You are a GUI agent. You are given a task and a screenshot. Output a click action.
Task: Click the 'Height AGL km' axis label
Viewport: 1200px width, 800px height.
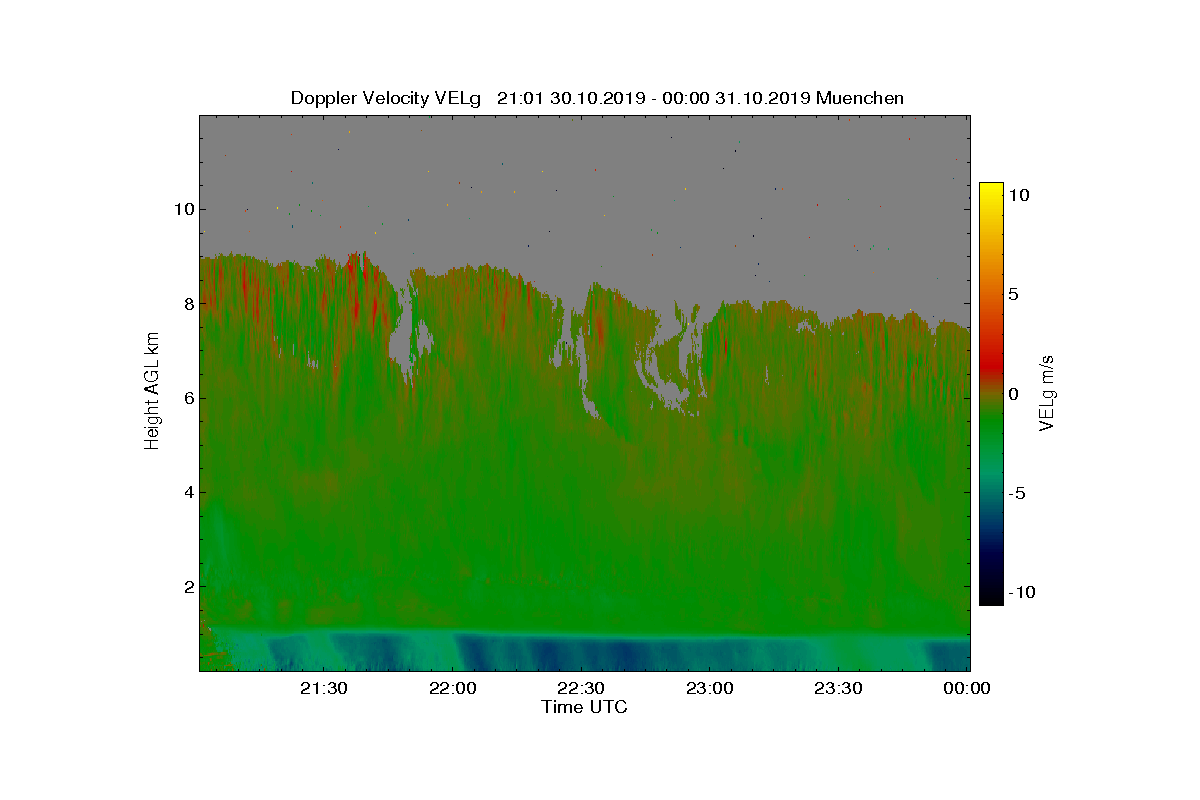click(152, 392)
